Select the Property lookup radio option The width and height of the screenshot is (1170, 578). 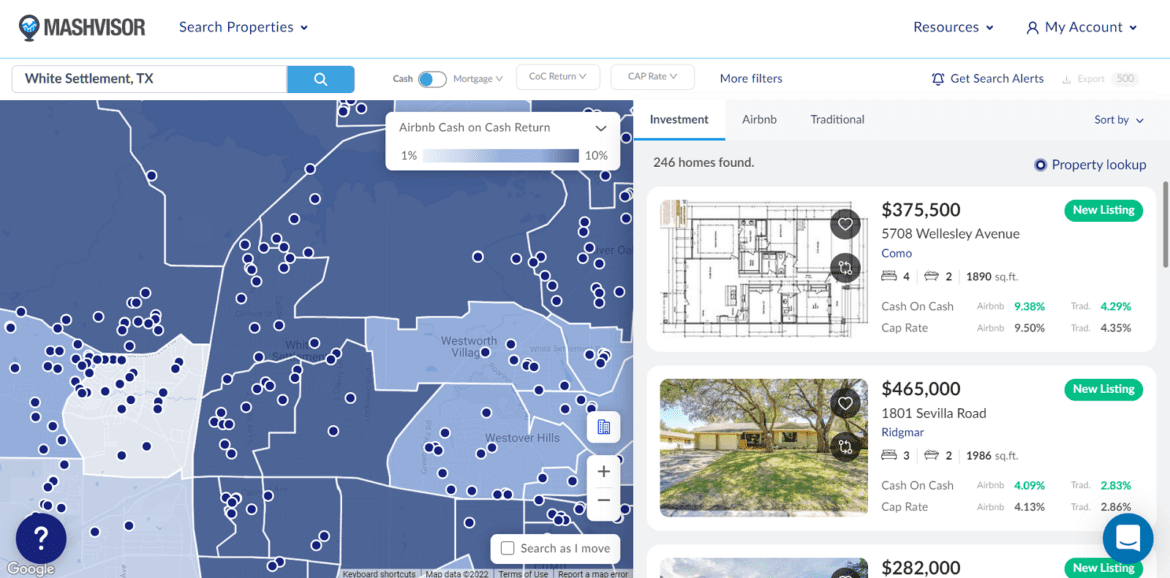pyautogui.click(x=1040, y=165)
